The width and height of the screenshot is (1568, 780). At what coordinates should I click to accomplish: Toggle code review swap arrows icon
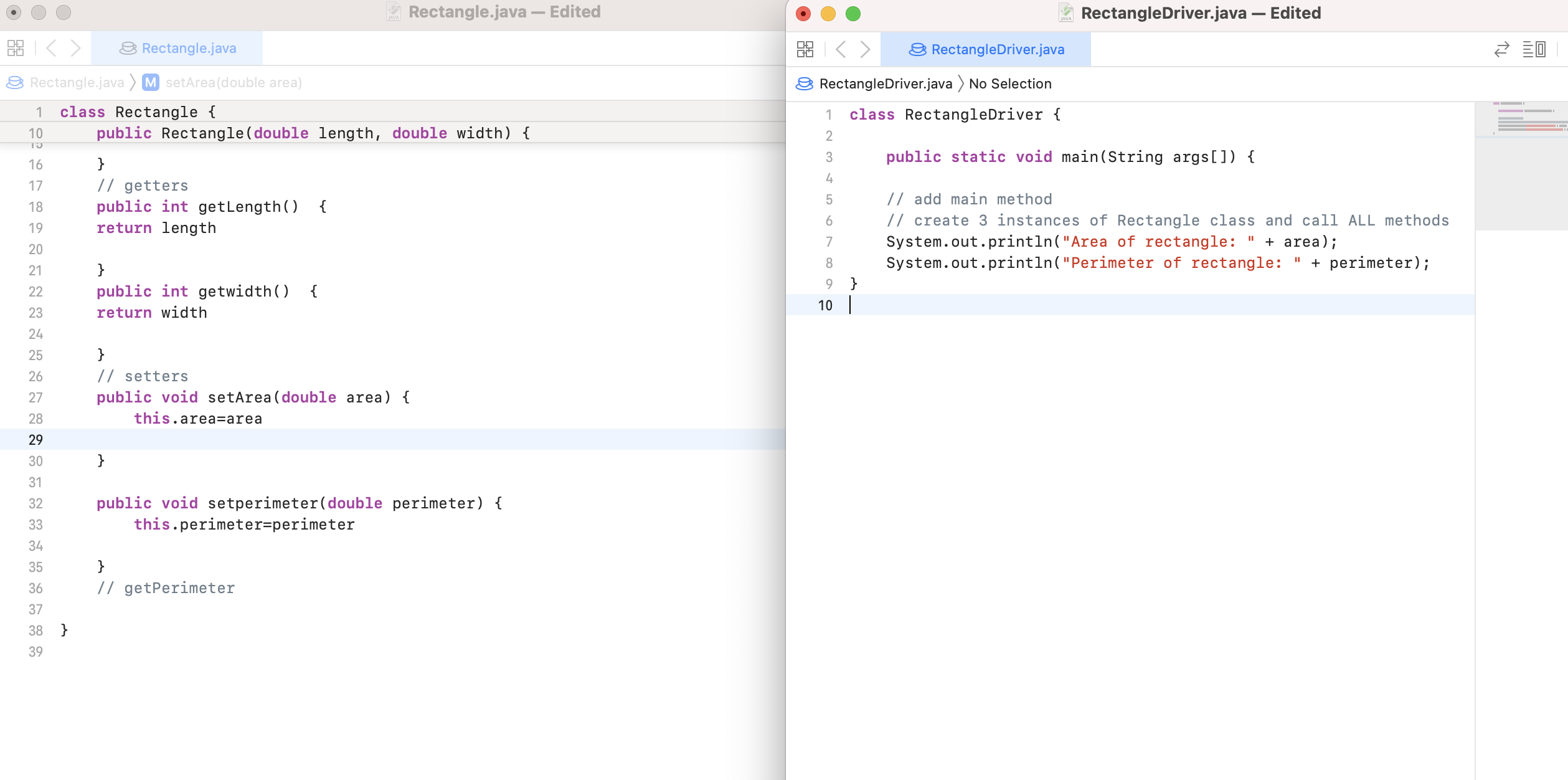[x=1501, y=49]
